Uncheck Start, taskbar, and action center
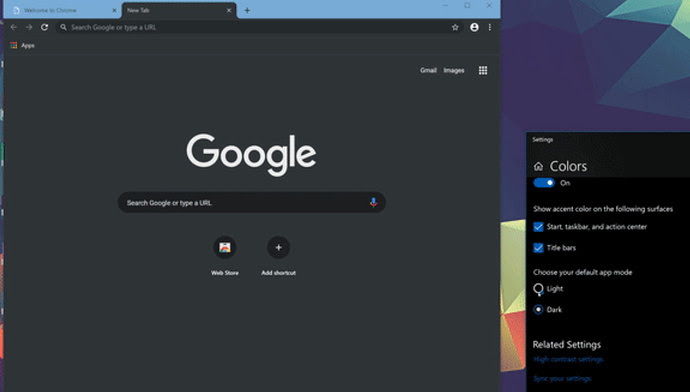Viewport: 690px width, 392px height. point(538,227)
